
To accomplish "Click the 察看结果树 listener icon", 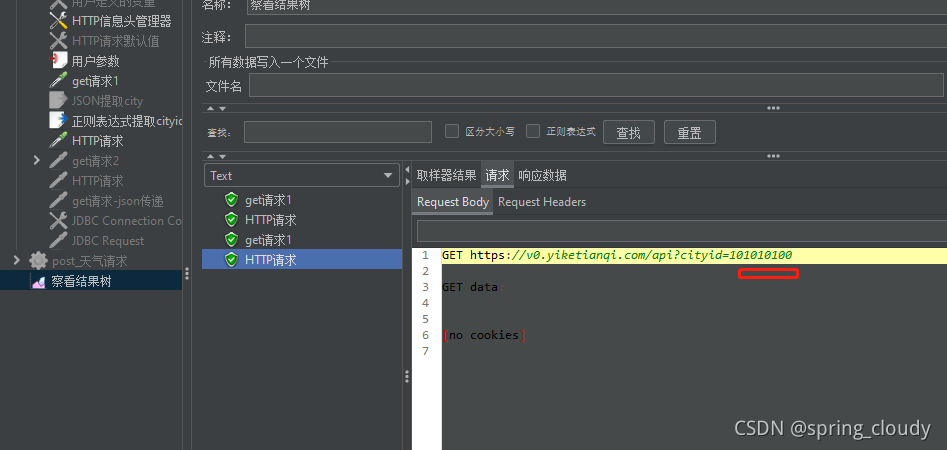I will point(38,281).
